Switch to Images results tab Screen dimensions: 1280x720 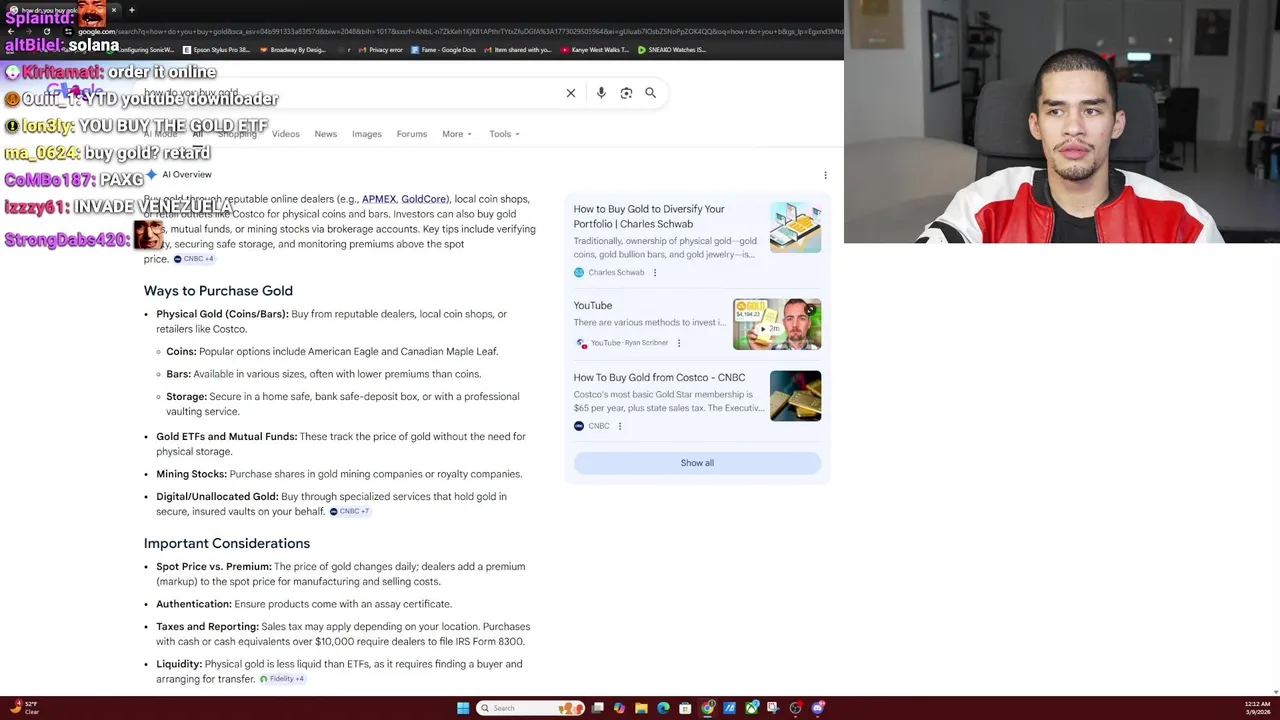pos(367,134)
